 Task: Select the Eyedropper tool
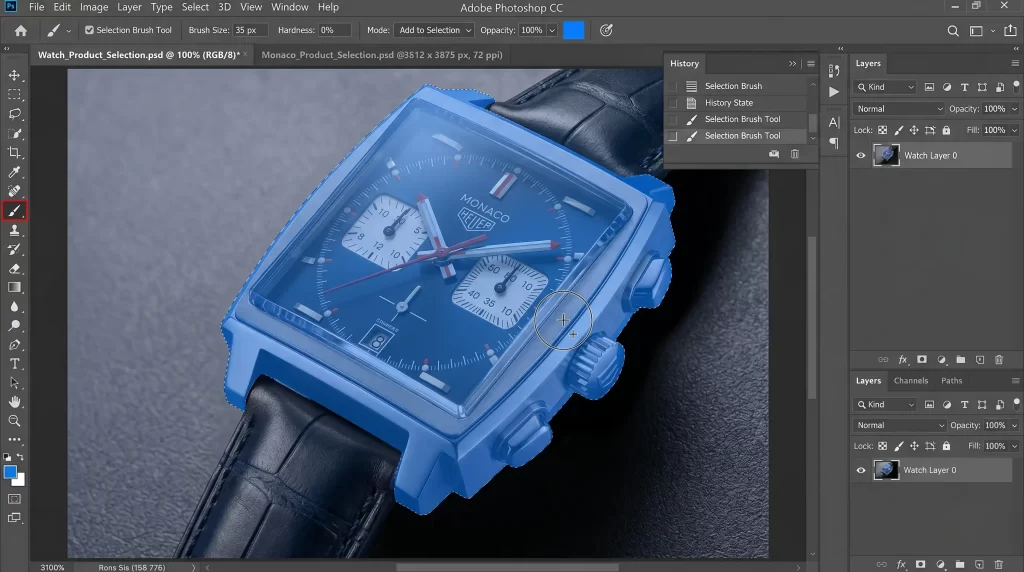tap(14, 172)
